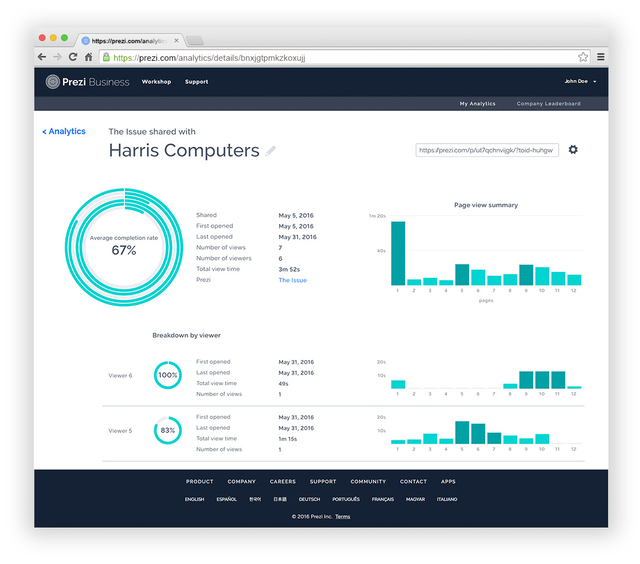Edit name with pencil icon
This screenshot has width=640, height=564.
click(270, 151)
